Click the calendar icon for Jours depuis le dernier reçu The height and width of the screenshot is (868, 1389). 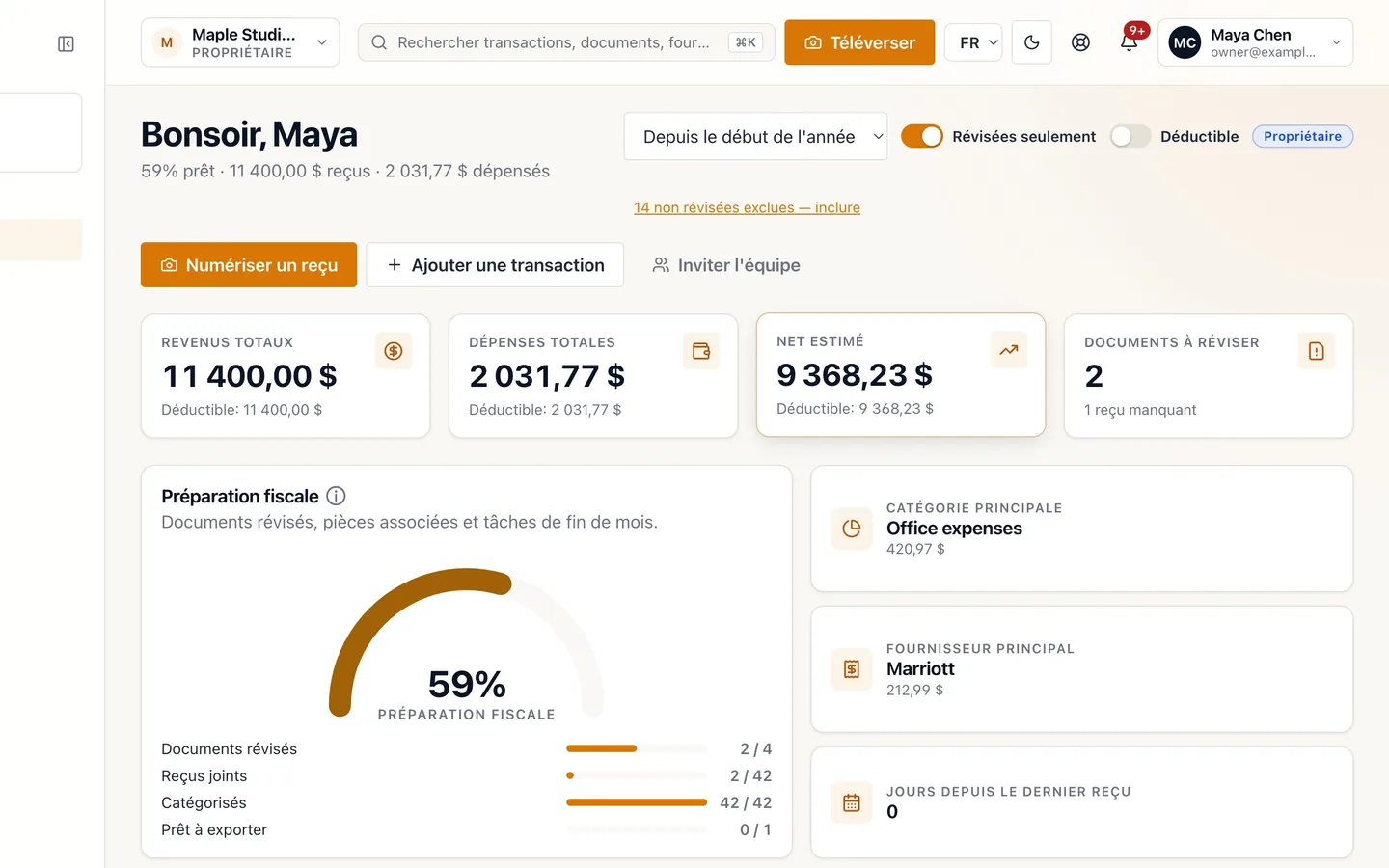tap(852, 802)
